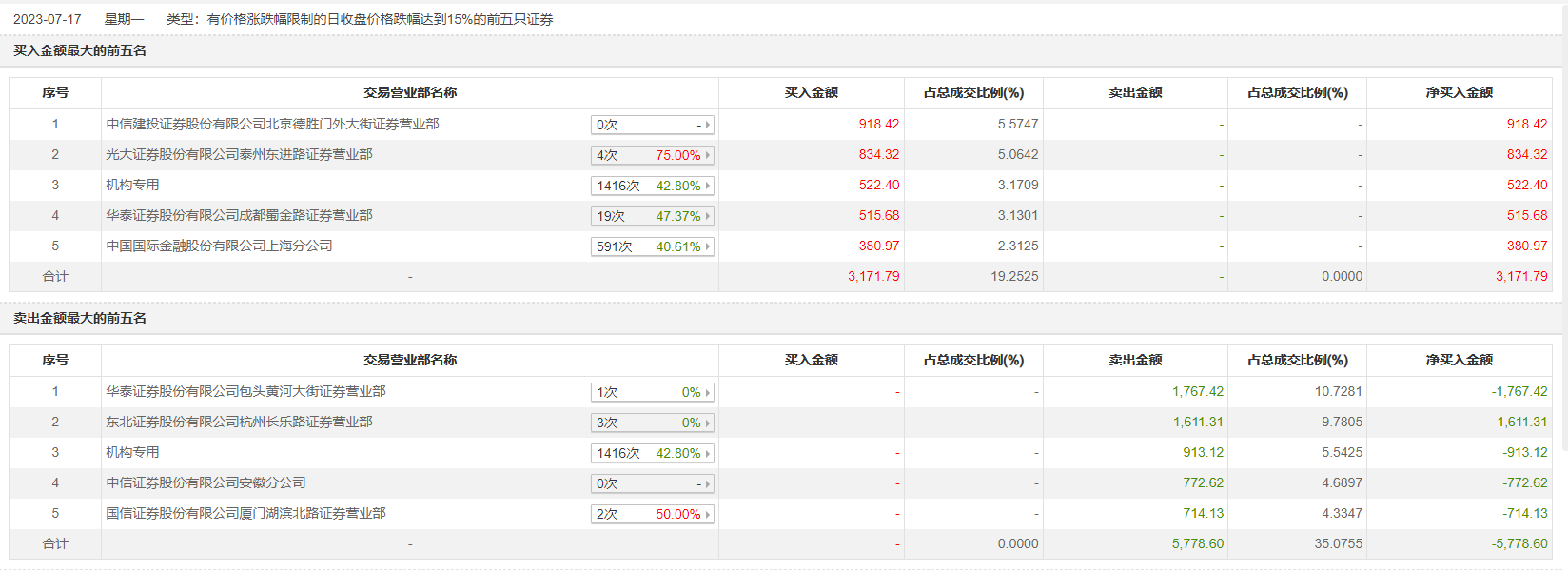The height and width of the screenshot is (570, 1568).
Task: Expand the 19次 47.37% dropdown
Action: tap(652, 216)
